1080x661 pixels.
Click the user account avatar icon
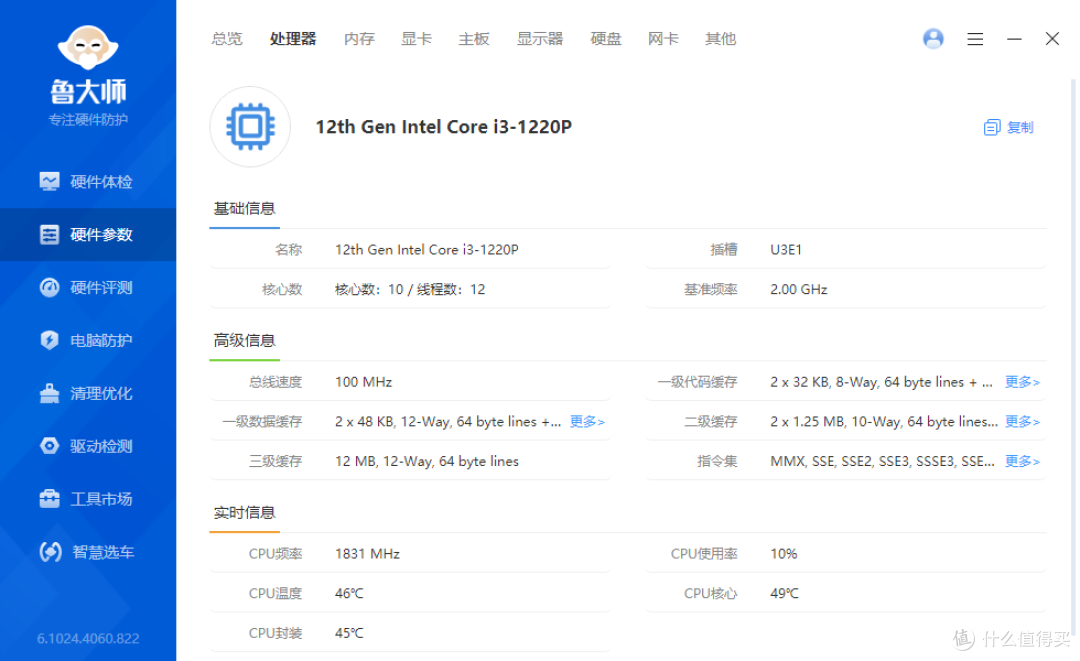pyautogui.click(x=933, y=39)
